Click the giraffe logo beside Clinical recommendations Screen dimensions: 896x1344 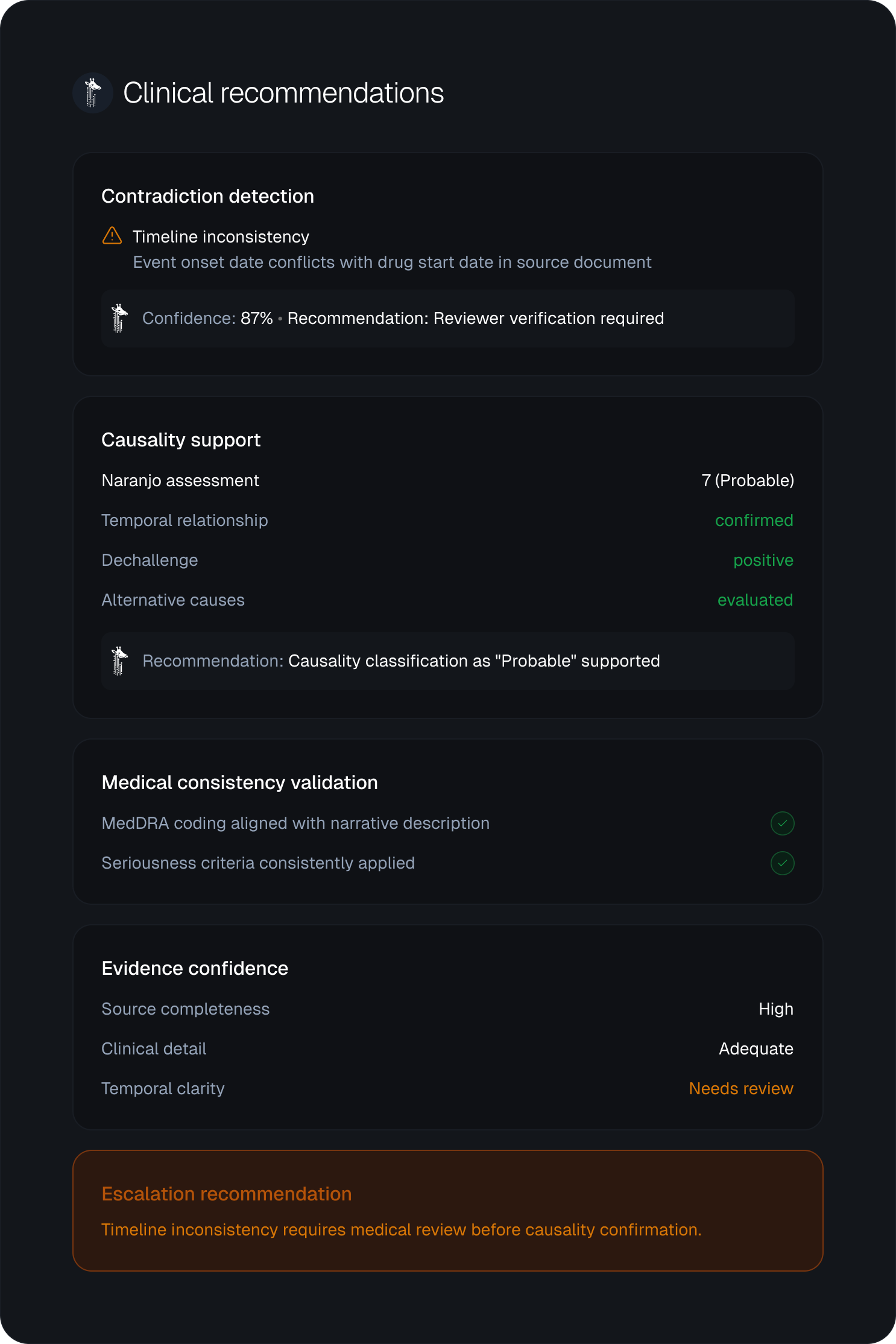tap(92, 93)
